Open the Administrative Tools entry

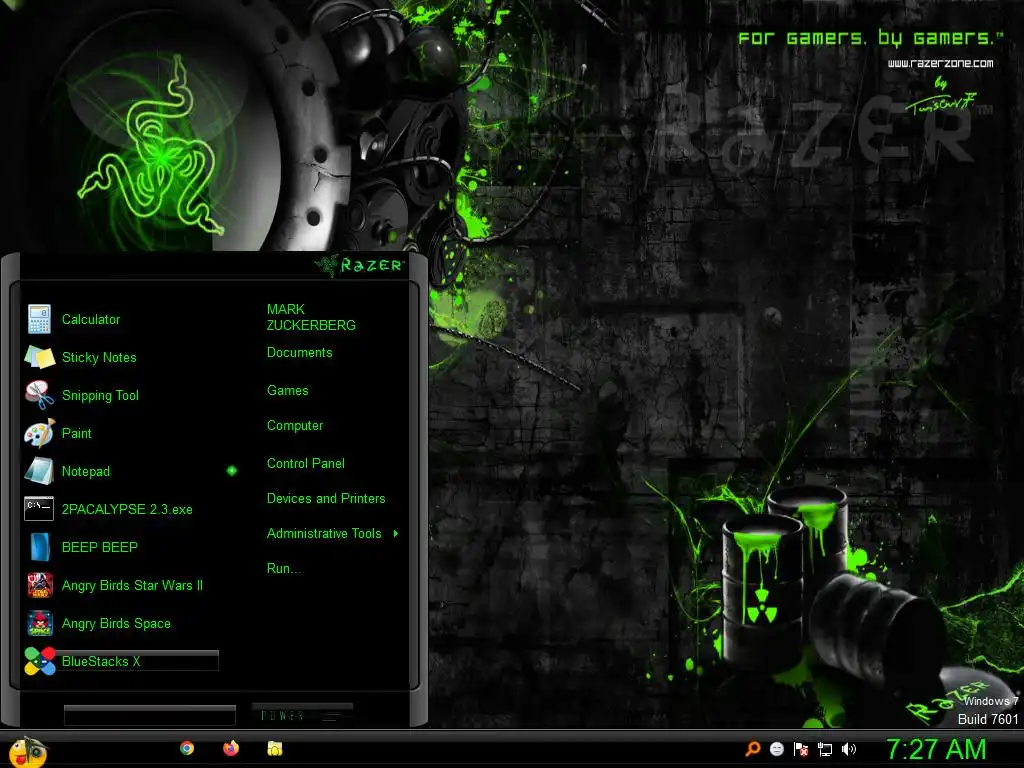point(324,534)
